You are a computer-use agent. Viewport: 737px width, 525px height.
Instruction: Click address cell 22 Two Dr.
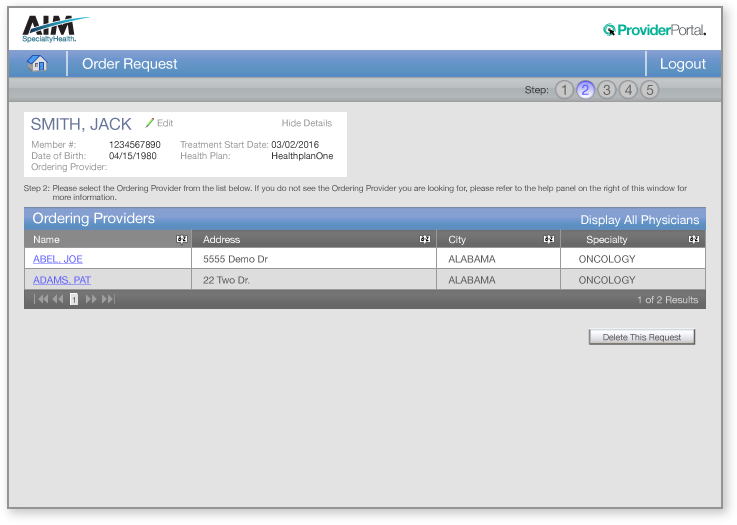pyautogui.click(x=226, y=280)
